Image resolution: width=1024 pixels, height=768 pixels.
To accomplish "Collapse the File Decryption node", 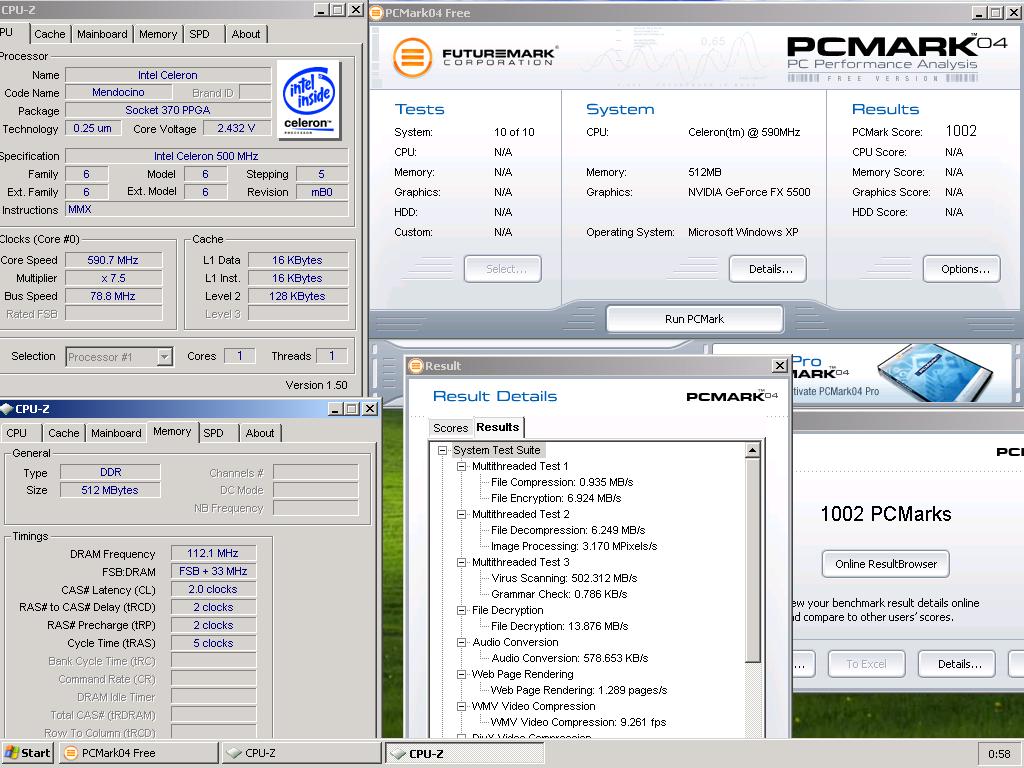I will [x=461, y=610].
